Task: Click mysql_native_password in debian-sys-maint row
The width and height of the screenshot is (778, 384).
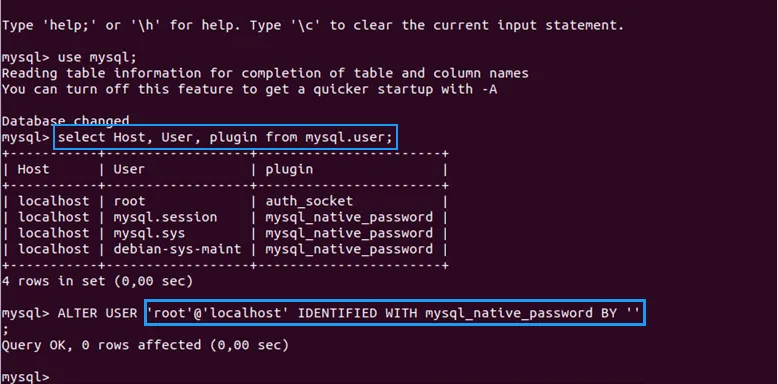Action: coord(349,249)
